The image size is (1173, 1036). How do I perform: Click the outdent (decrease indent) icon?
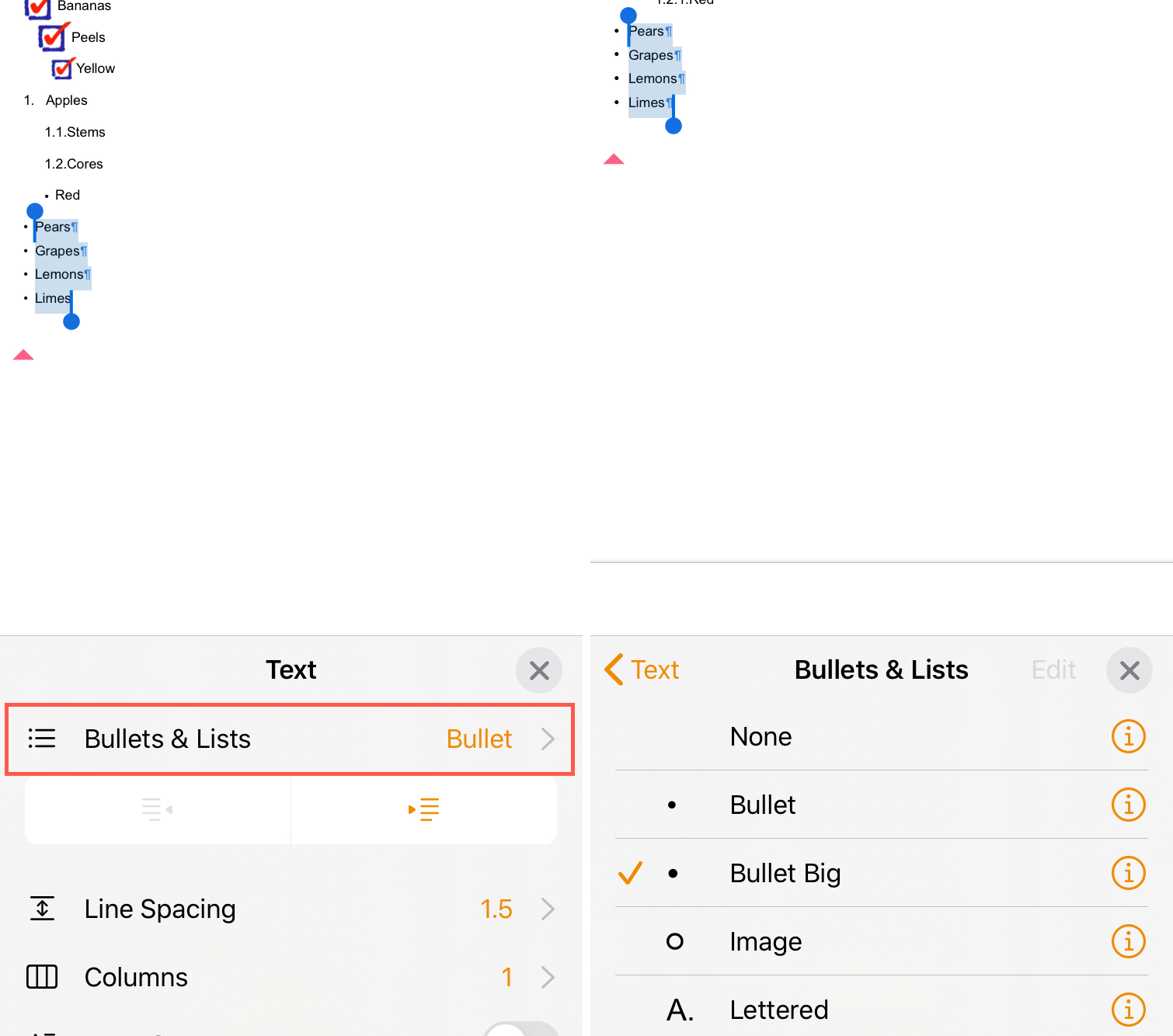(x=157, y=809)
